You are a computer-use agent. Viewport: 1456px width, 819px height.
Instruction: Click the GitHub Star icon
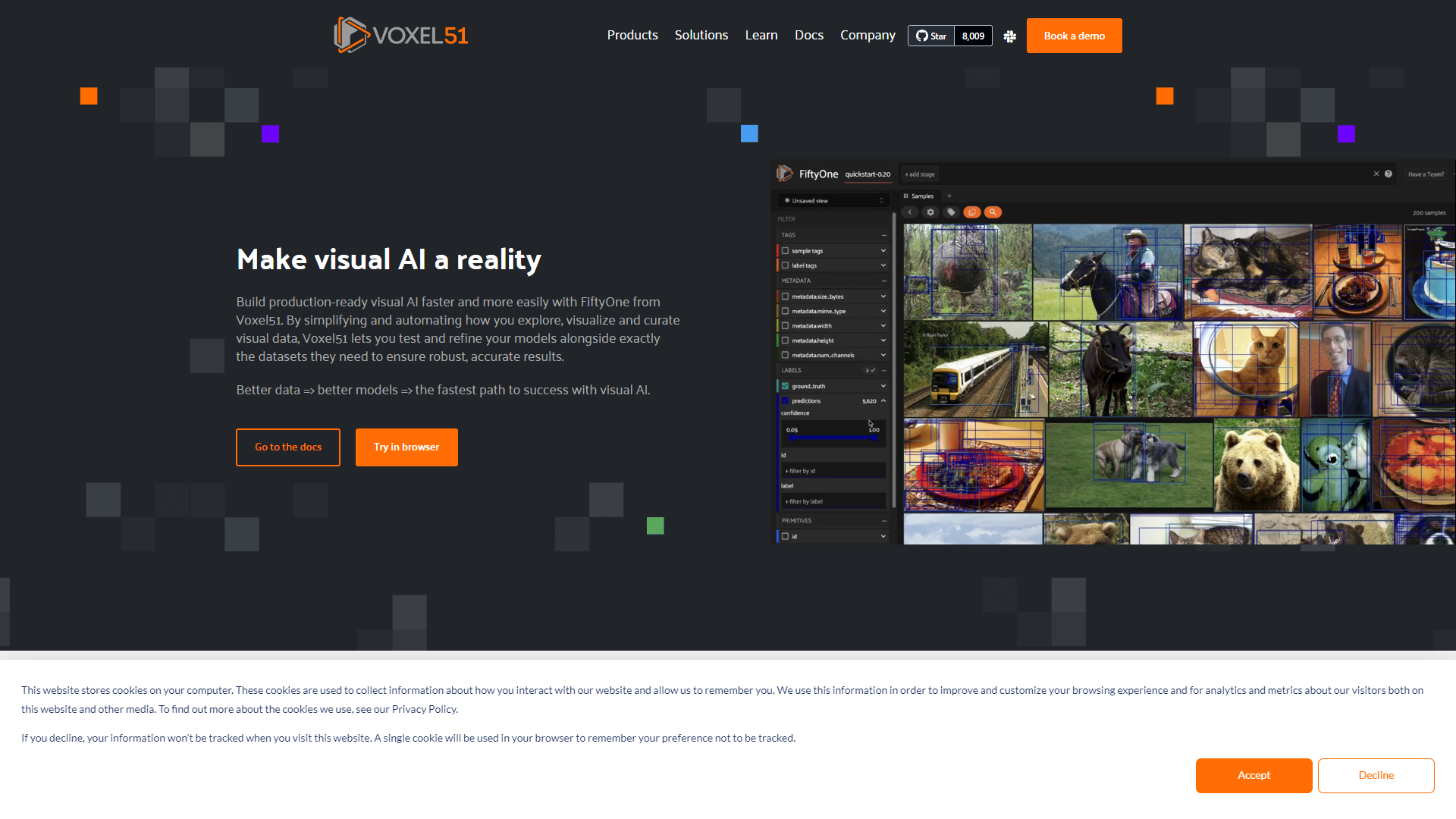coord(920,36)
